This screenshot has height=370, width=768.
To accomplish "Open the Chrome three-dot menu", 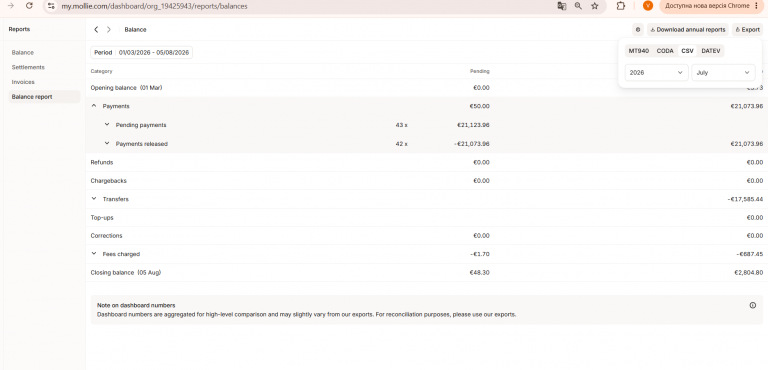I will click(757, 6).
